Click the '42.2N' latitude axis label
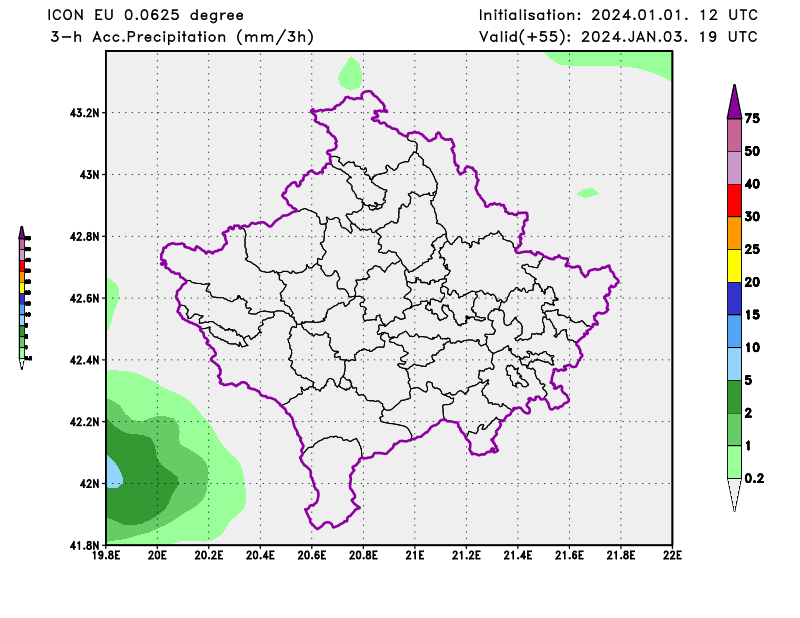 [x=85, y=422]
